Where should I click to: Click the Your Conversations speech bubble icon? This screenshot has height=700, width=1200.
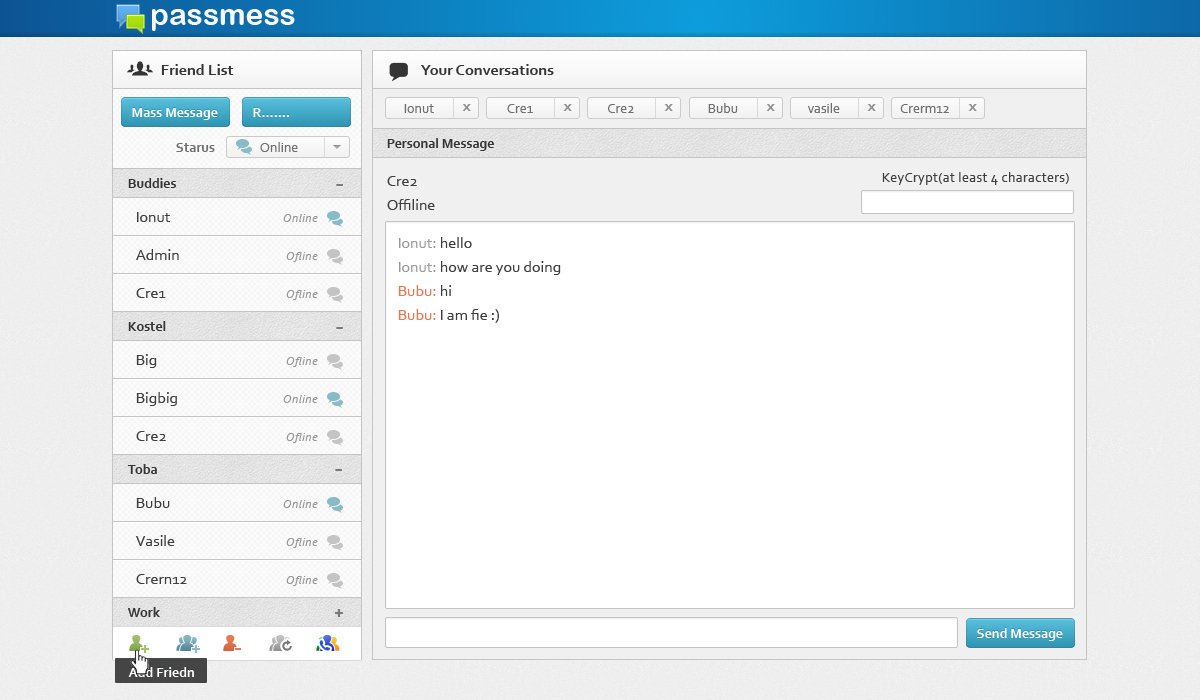(398, 71)
